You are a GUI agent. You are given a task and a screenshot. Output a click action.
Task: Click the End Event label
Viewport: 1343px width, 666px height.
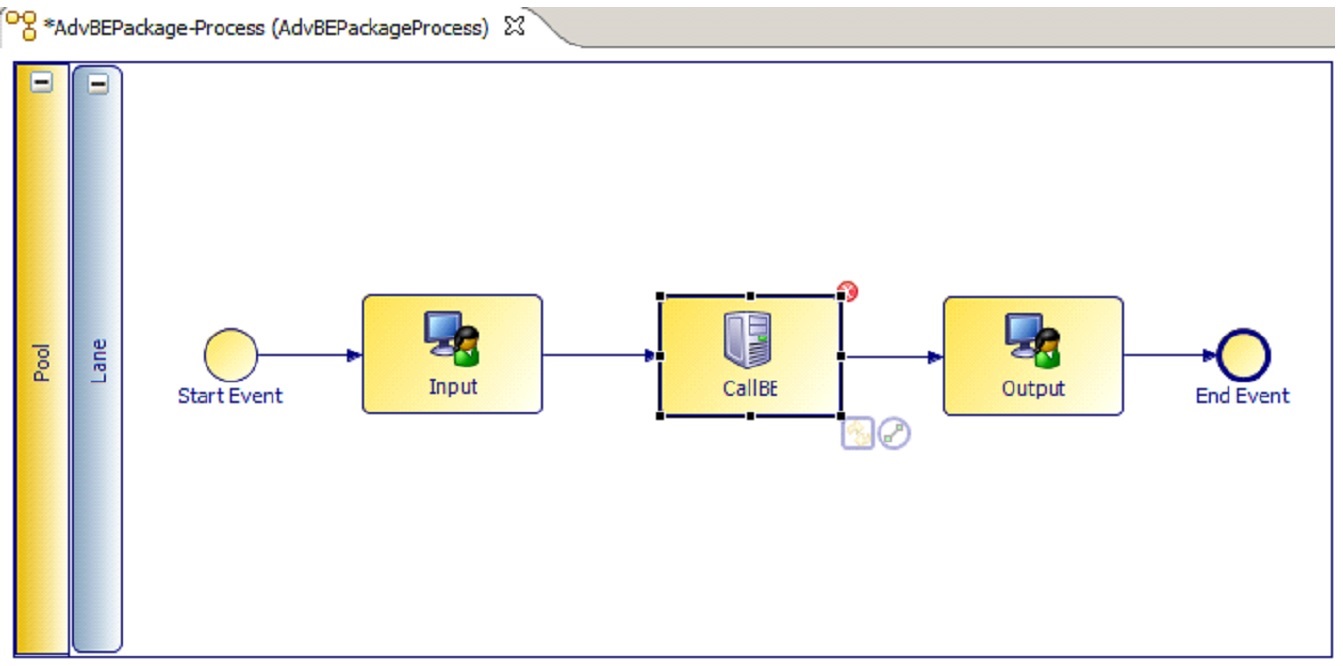[1243, 396]
